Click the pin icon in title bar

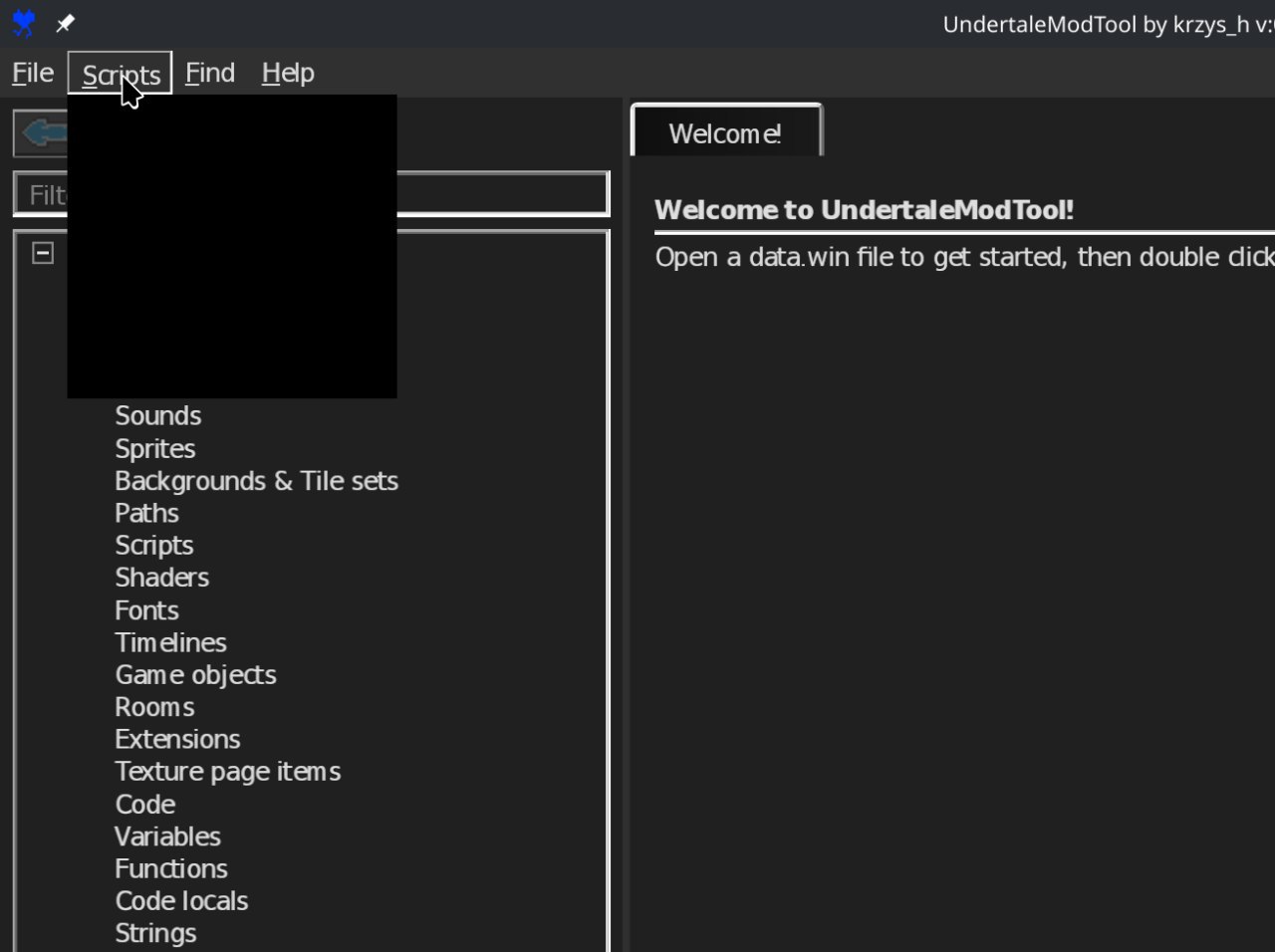(x=66, y=23)
